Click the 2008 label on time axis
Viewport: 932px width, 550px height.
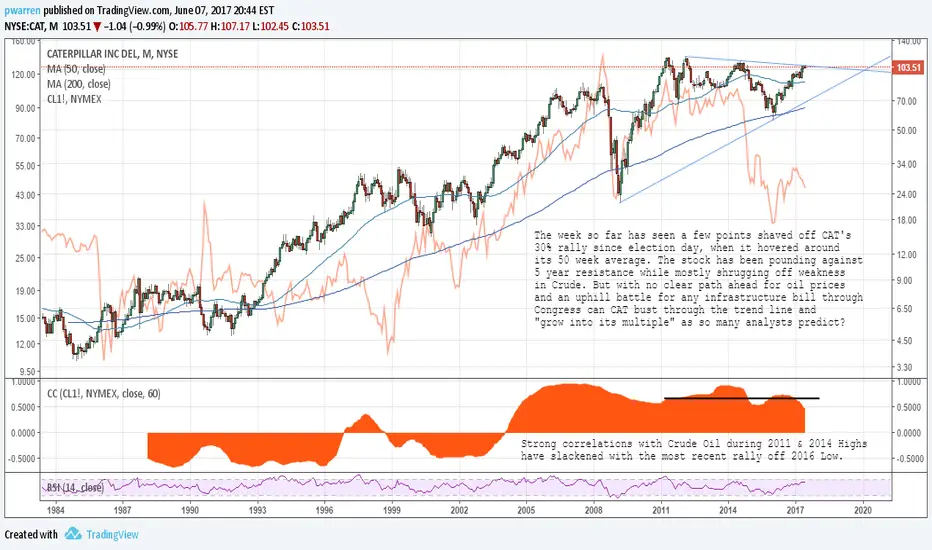tap(593, 510)
